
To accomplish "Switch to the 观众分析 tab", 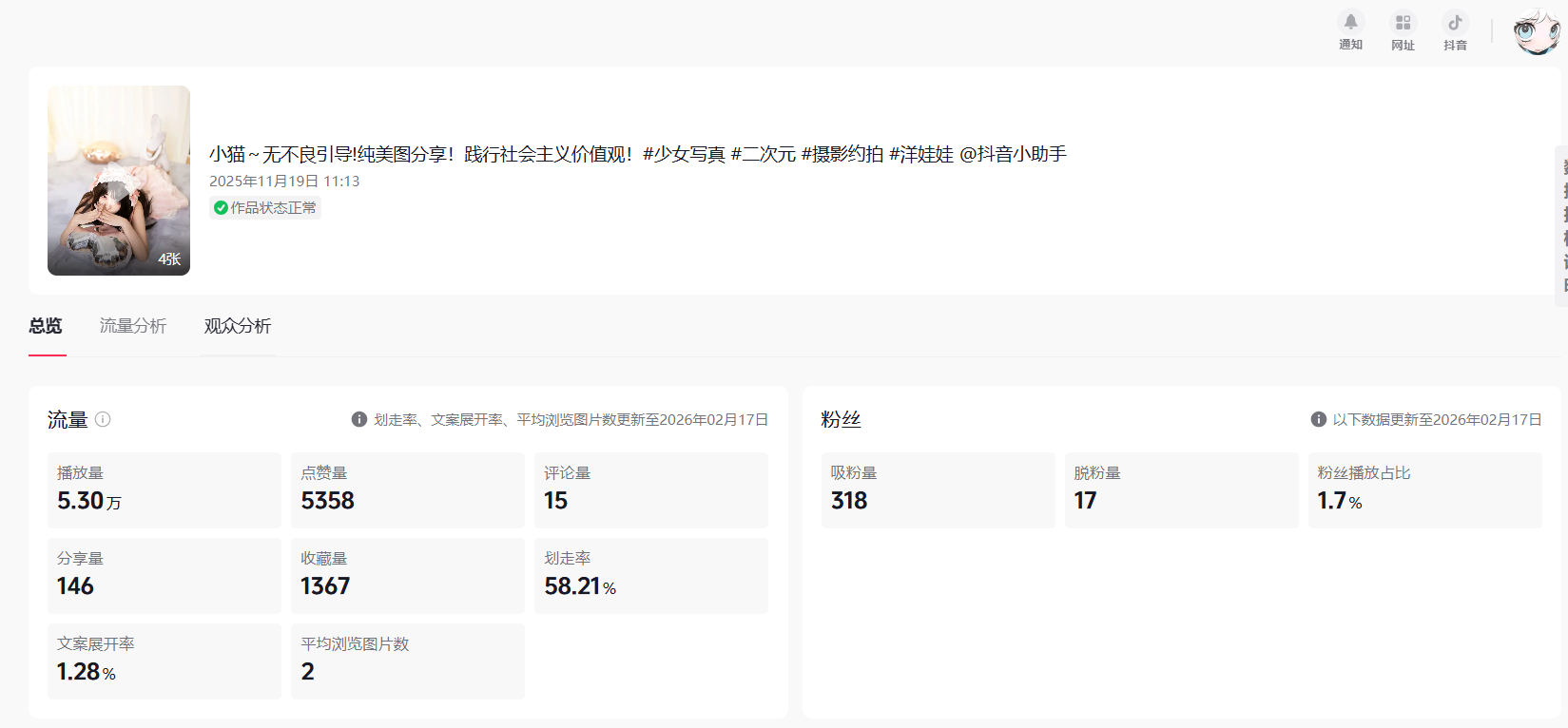I will click(x=238, y=326).
